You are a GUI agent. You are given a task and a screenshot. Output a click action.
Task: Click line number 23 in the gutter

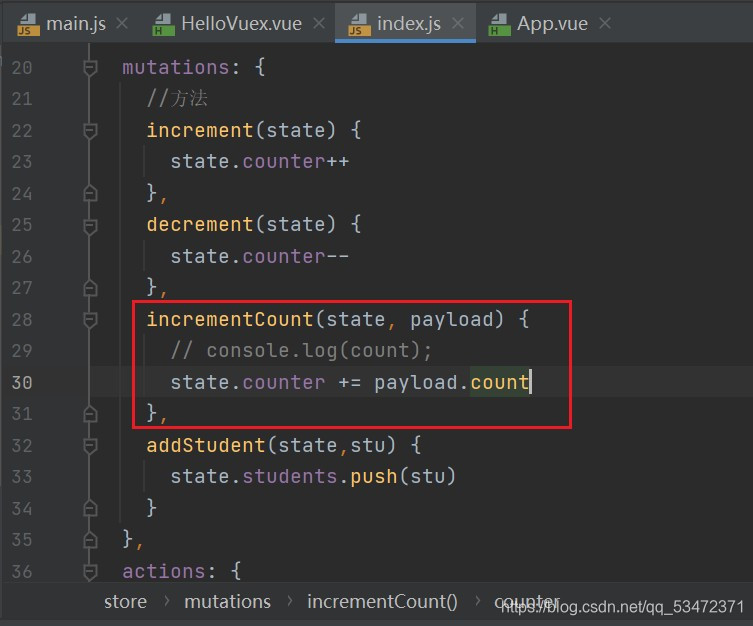coord(22,162)
